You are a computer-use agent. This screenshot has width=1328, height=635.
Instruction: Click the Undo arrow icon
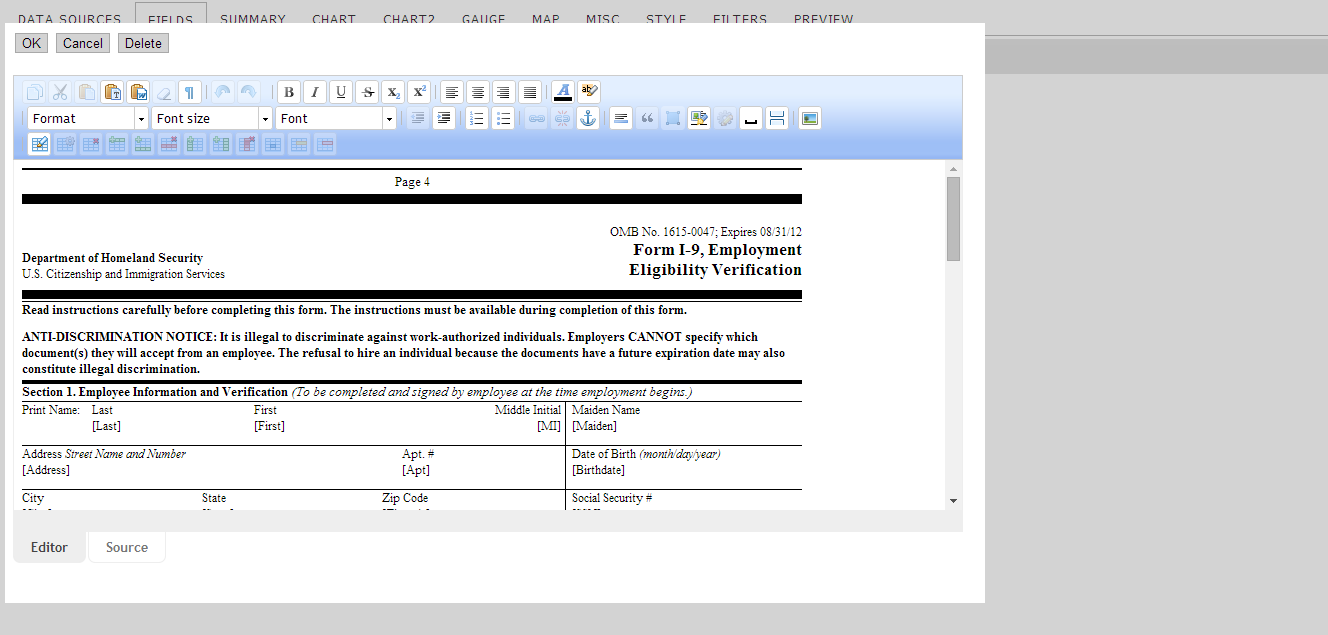coord(222,92)
